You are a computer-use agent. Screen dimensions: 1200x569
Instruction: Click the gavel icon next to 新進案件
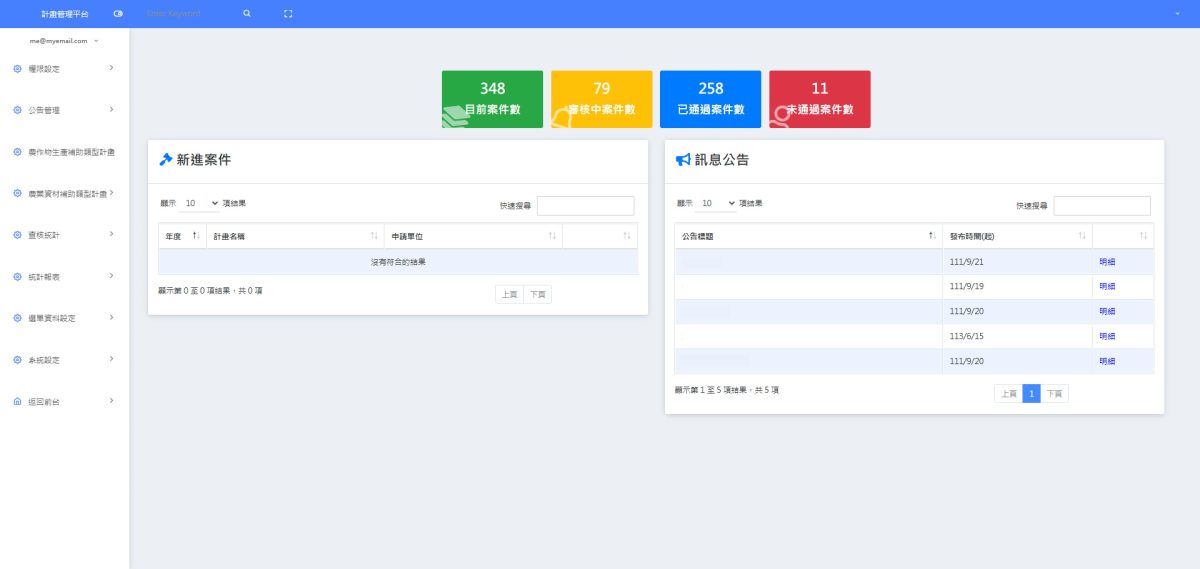[166, 160]
